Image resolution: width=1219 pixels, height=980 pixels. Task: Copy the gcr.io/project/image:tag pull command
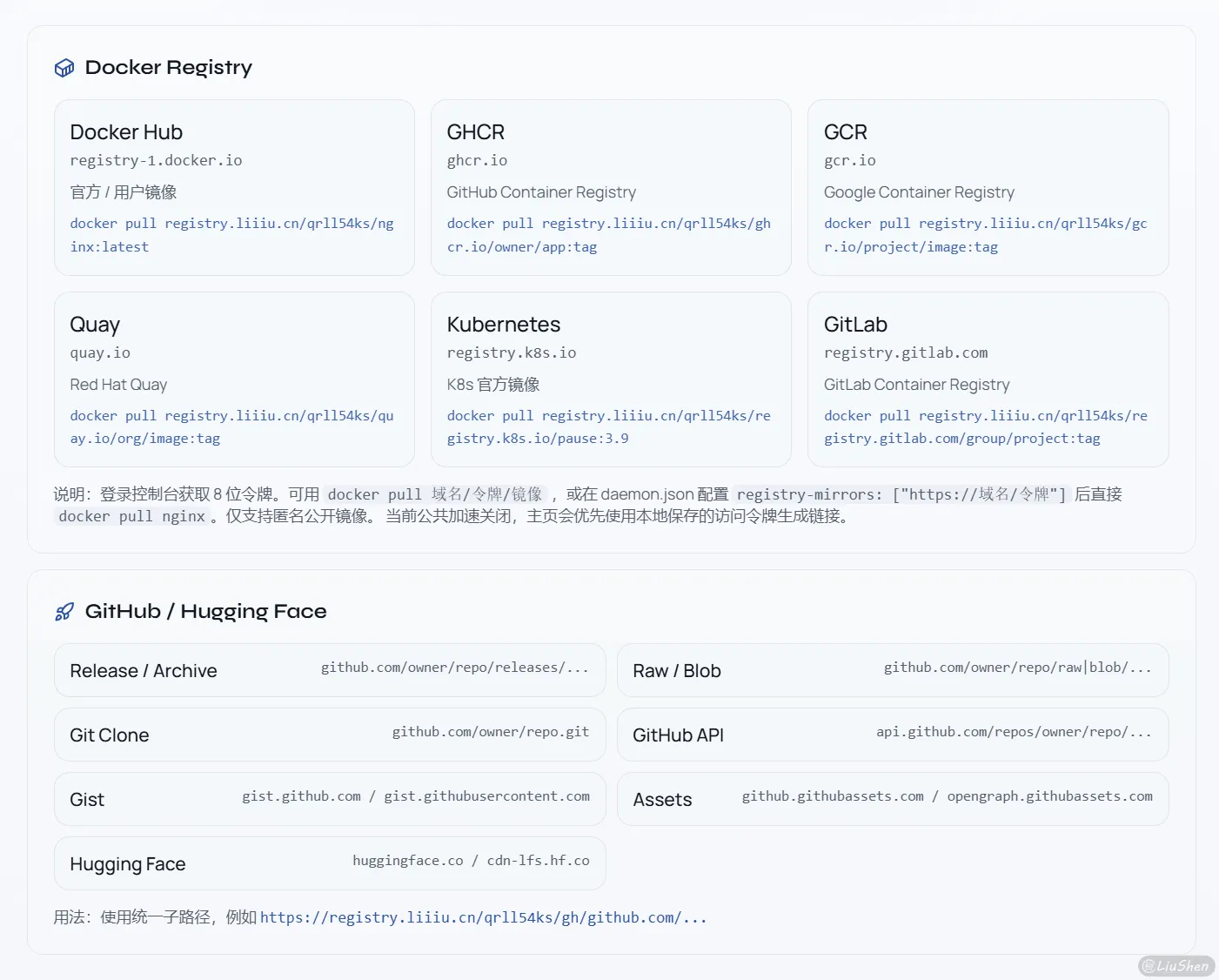pyautogui.click(x=986, y=235)
